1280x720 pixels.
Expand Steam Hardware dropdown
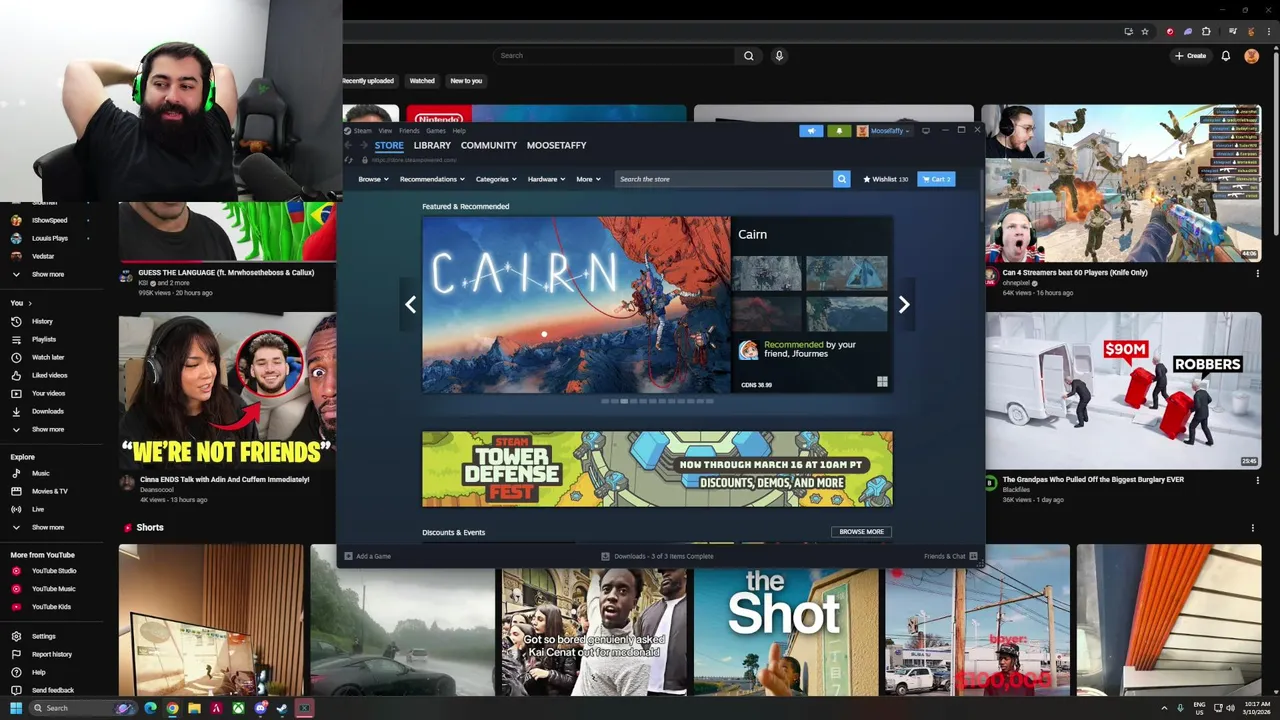[x=546, y=179]
